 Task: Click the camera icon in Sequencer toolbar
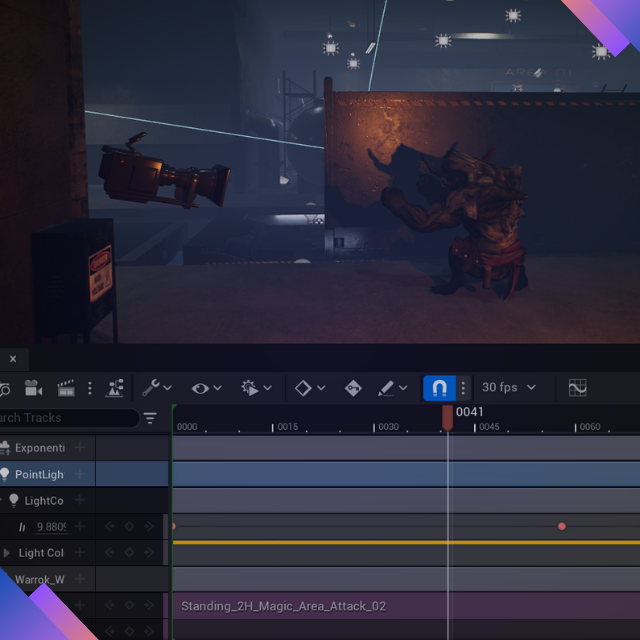(x=33, y=388)
